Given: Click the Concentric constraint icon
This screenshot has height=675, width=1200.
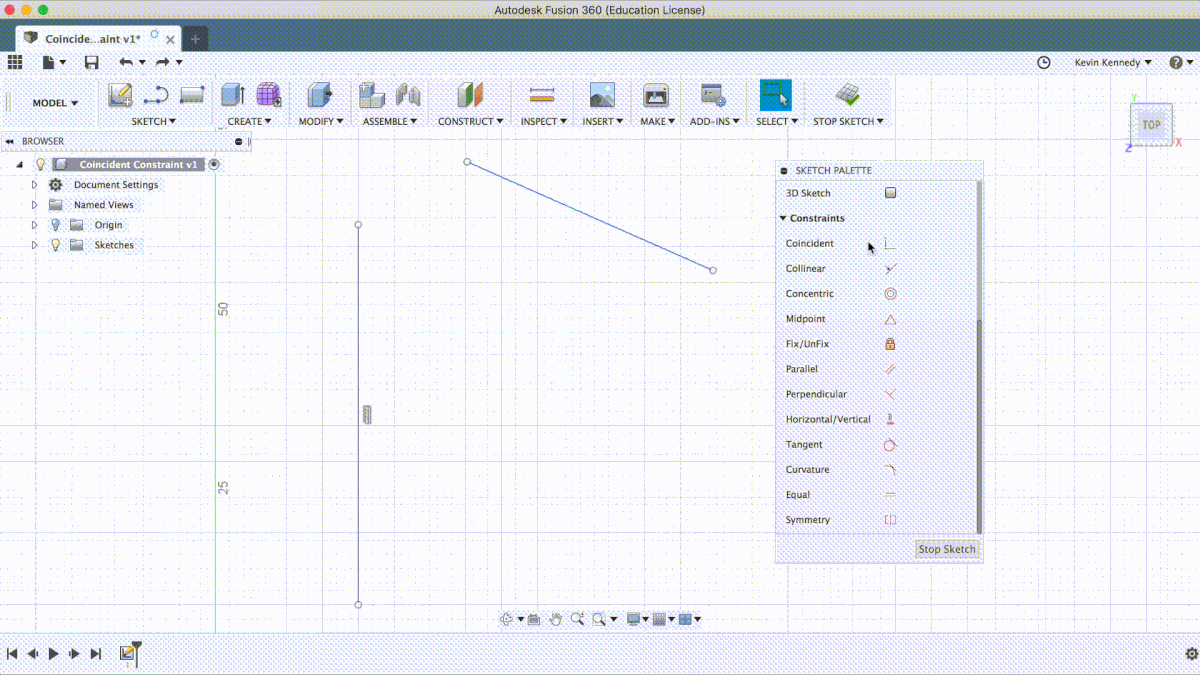Looking at the screenshot, I should (890, 294).
